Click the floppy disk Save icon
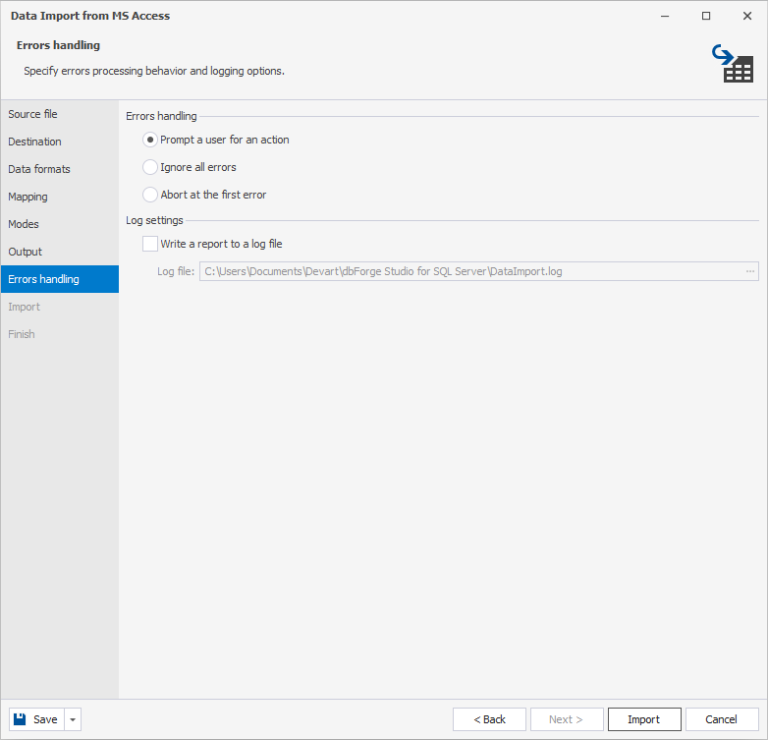 pos(20,719)
